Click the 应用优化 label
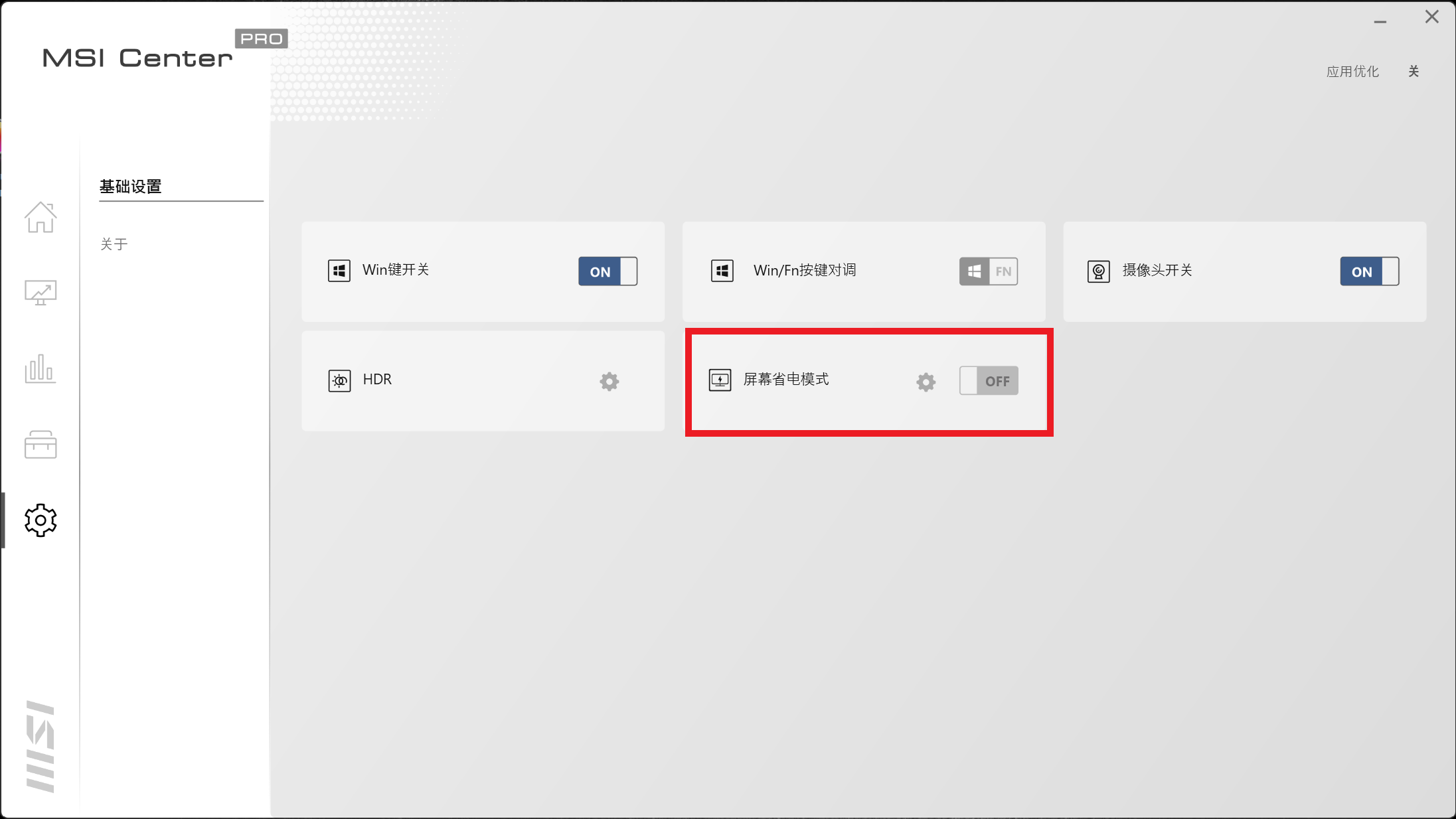Image resolution: width=1456 pixels, height=819 pixels. (x=1352, y=72)
